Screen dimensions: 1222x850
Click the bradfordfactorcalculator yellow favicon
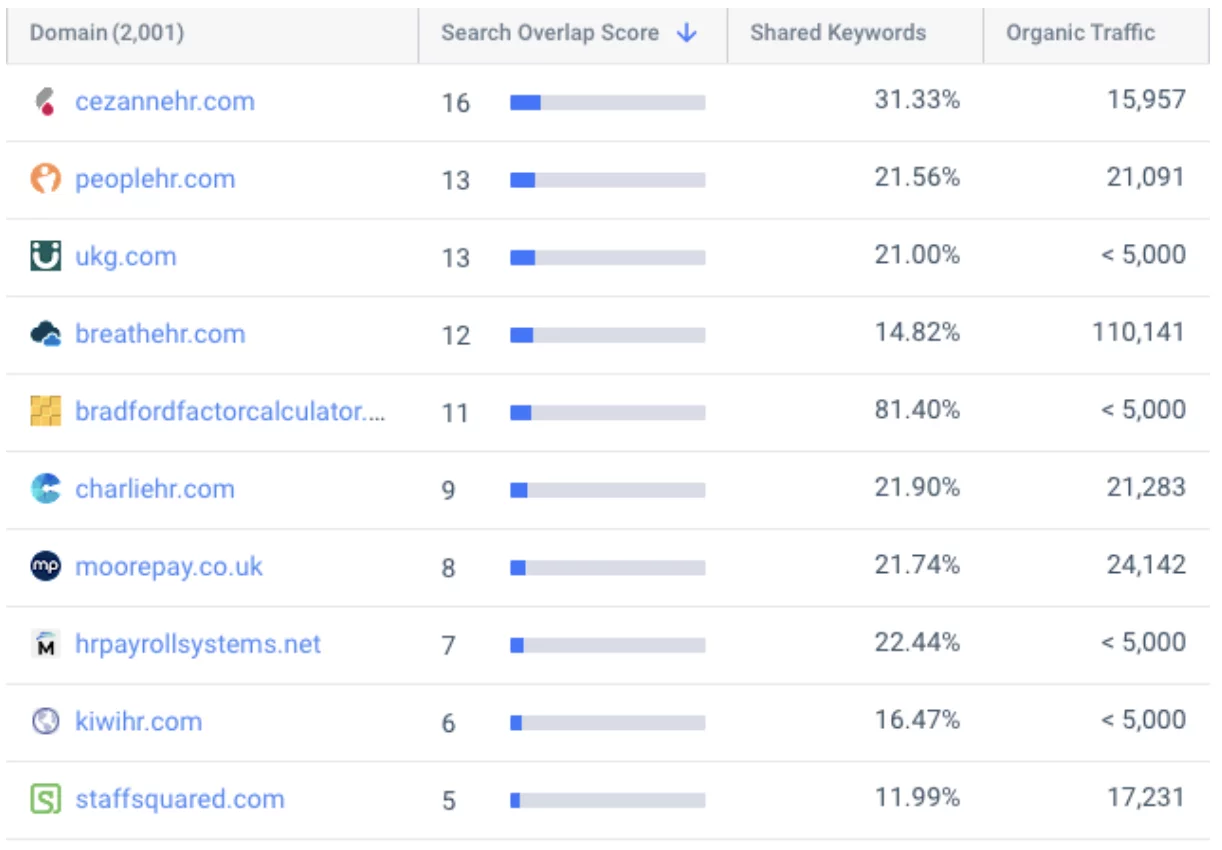(x=45, y=411)
